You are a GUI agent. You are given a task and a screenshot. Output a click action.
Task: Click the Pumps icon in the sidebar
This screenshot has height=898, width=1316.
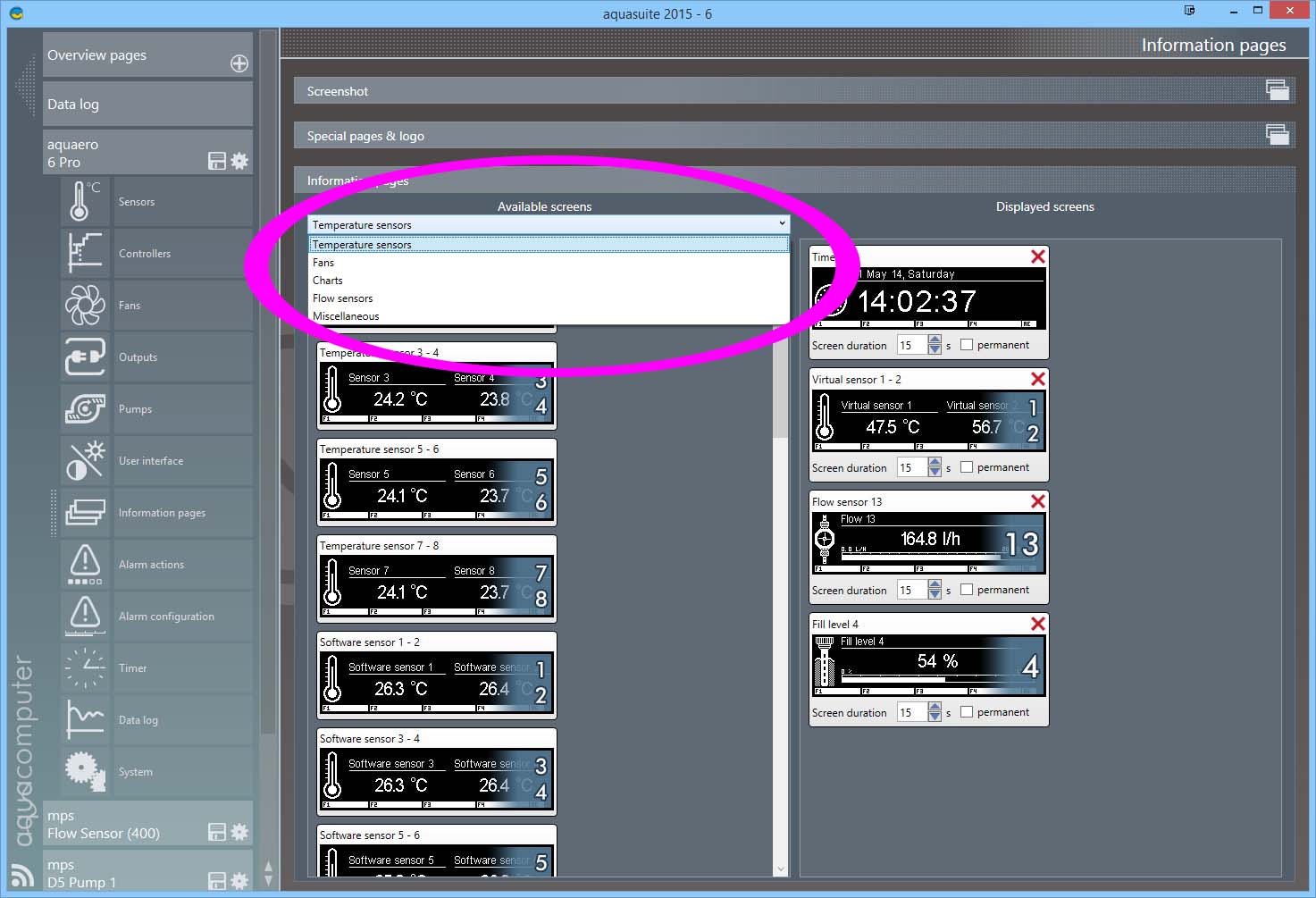(x=85, y=409)
